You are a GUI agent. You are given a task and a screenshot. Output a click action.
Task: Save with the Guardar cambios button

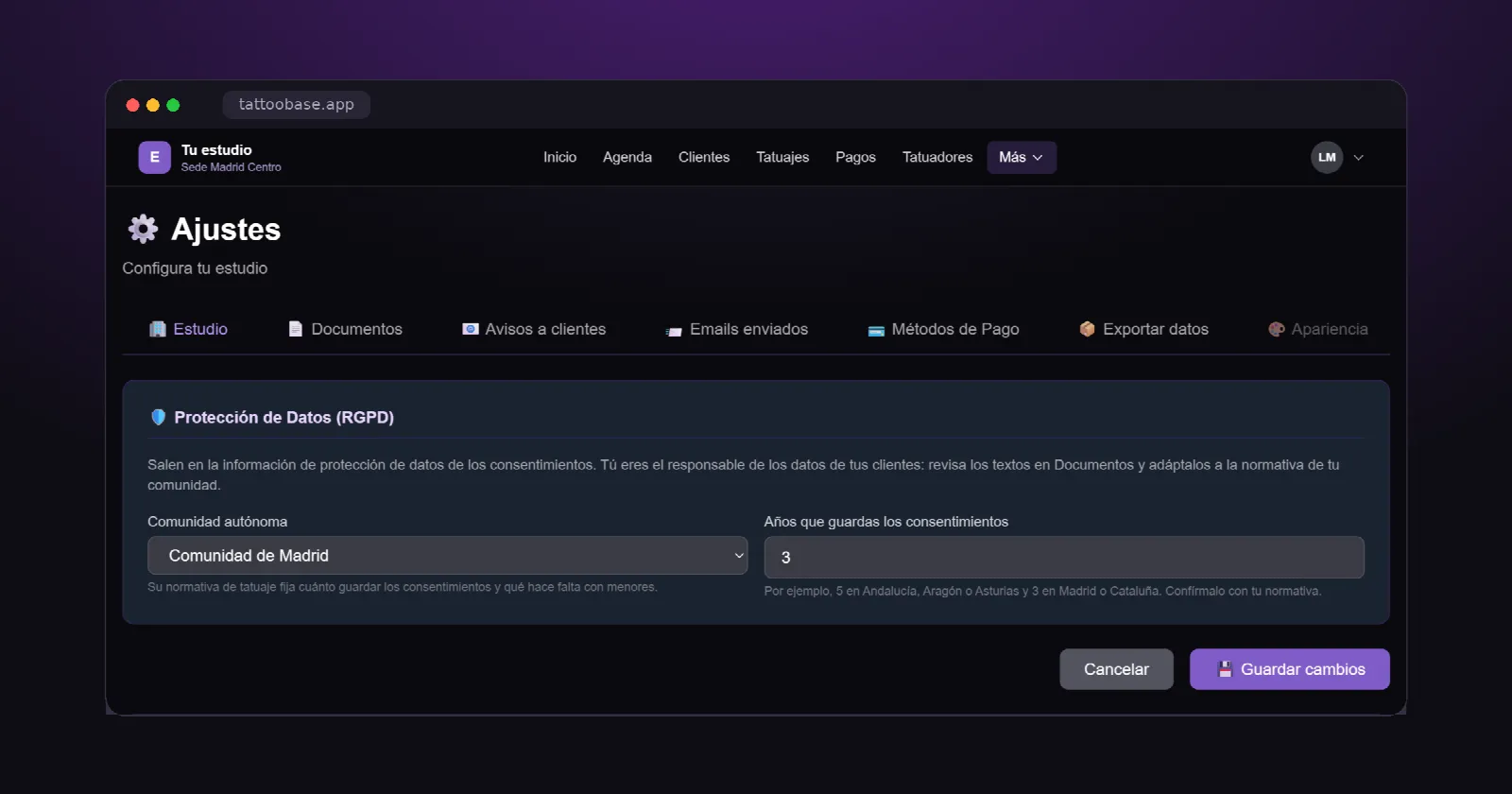(1289, 669)
